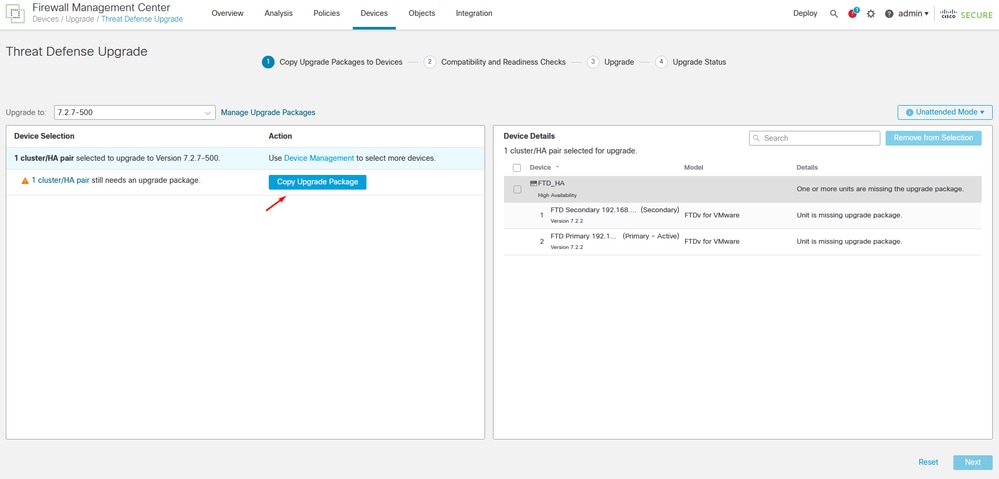Click step 1 circle in upgrade wizard
This screenshot has width=999, height=479.
(268, 62)
